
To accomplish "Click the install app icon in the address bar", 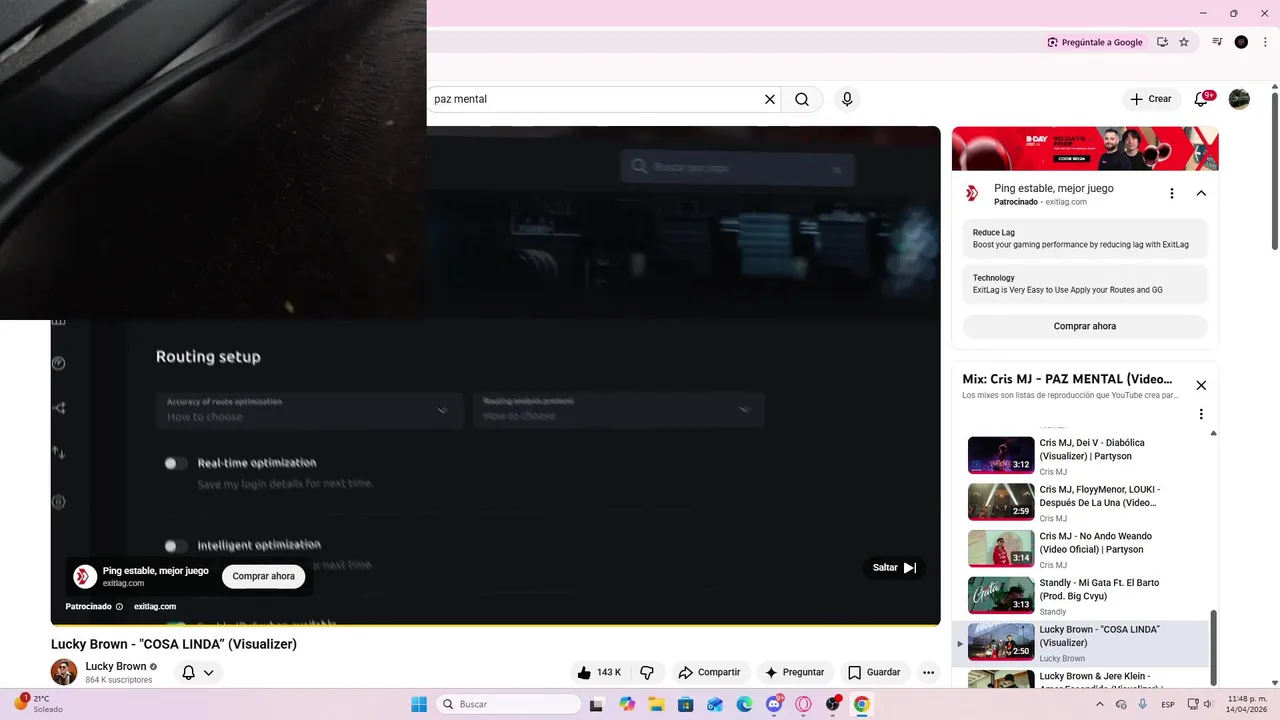I will point(1162,42).
